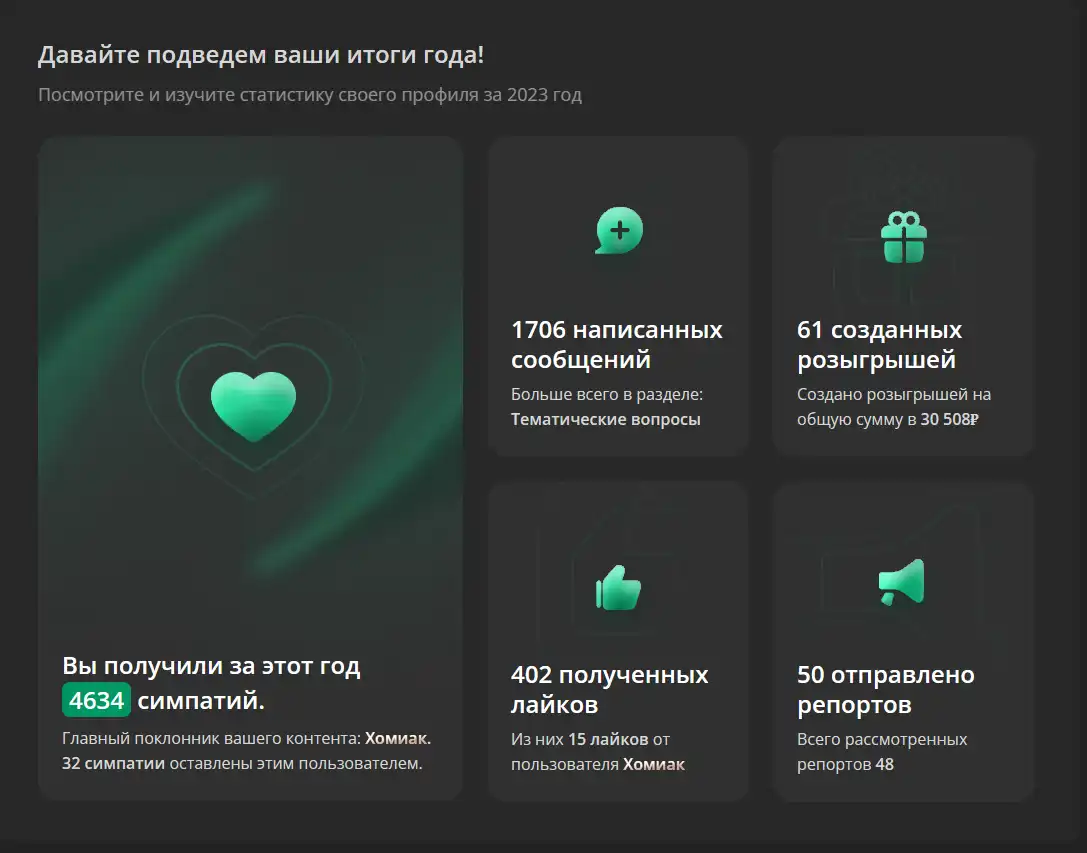Click the 2023 statistics subtitle text
The image size is (1087, 853).
(x=310, y=95)
